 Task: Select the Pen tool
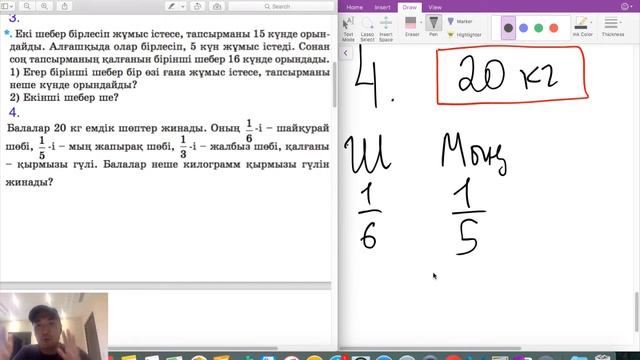point(433,27)
